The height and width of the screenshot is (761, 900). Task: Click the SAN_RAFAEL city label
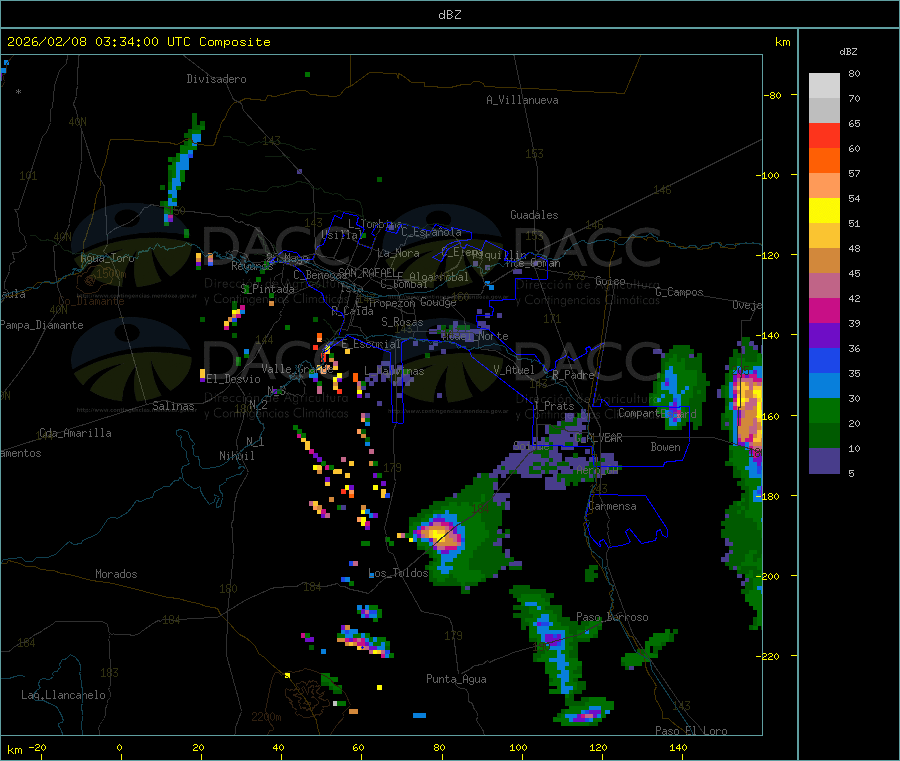click(x=367, y=272)
